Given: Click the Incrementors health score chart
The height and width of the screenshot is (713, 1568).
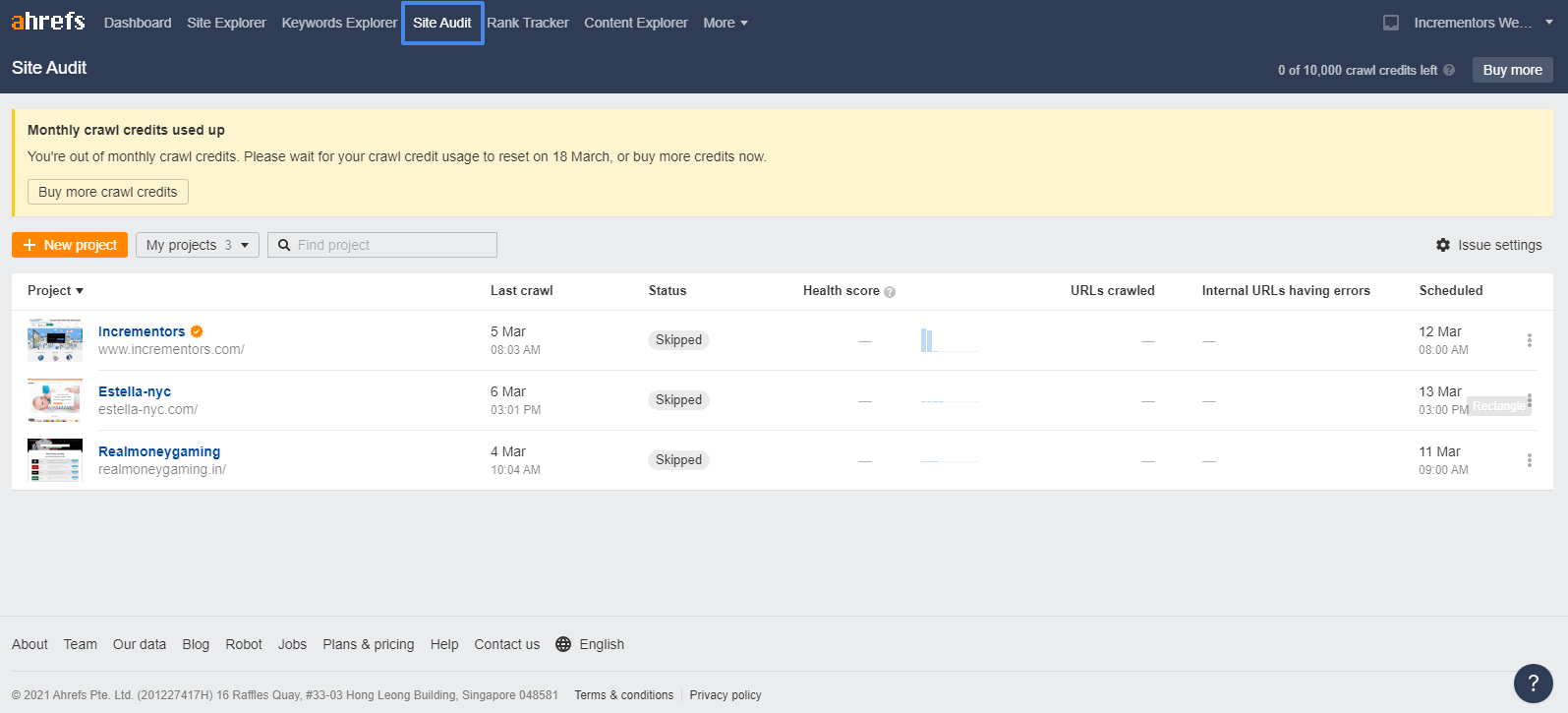Looking at the screenshot, I should coord(950,340).
